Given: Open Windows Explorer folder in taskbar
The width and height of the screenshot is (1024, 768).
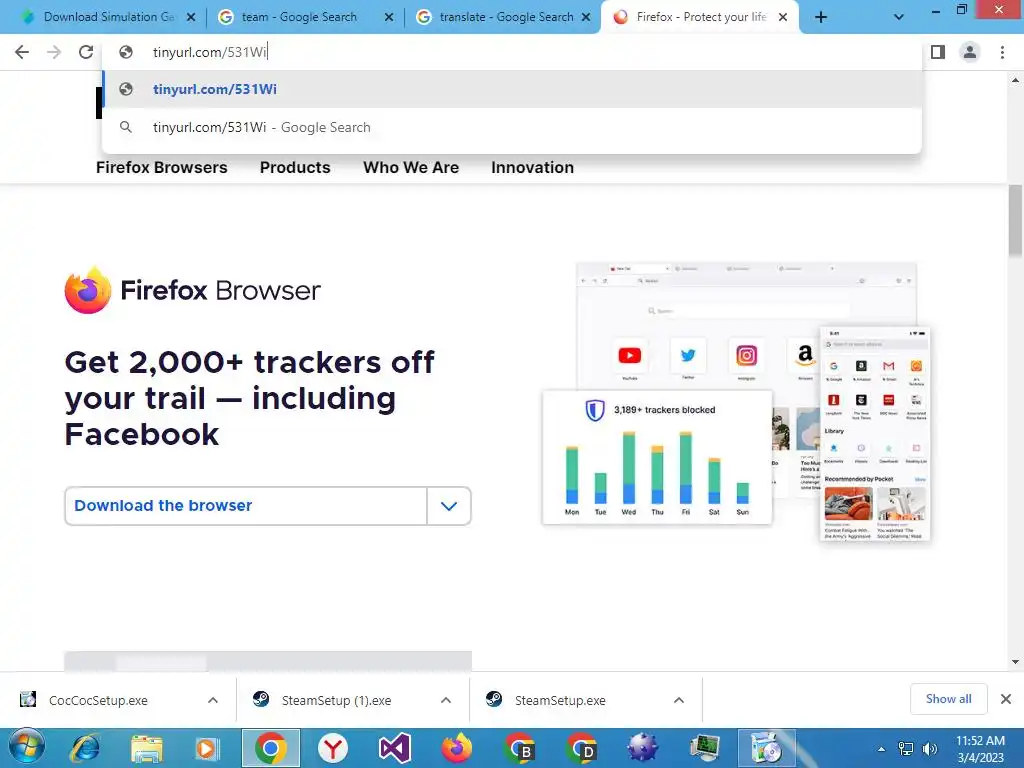Looking at the screenshot, I should point(147,748).
